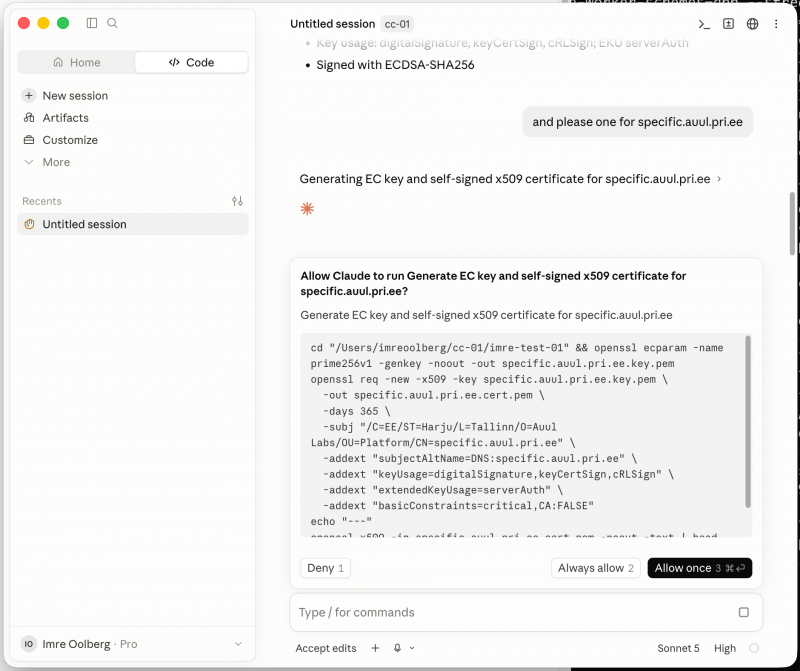Click the square stop icon in input box
800x671 pixels.
point(744,612)
